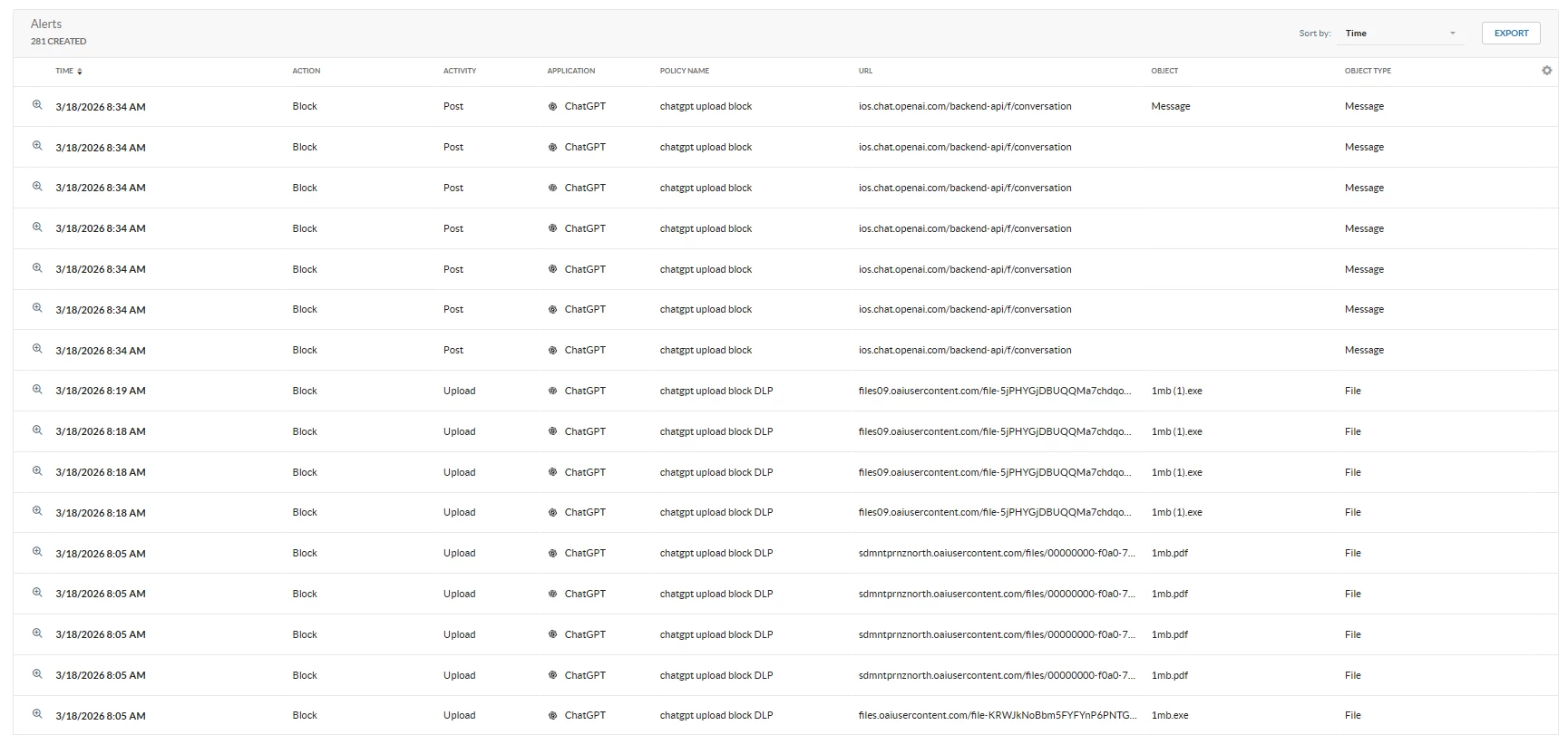Open details magnifier for the 1mb.exe alert
The image size is (1568, 735).
pyautogui.click(x=37, y=714)
